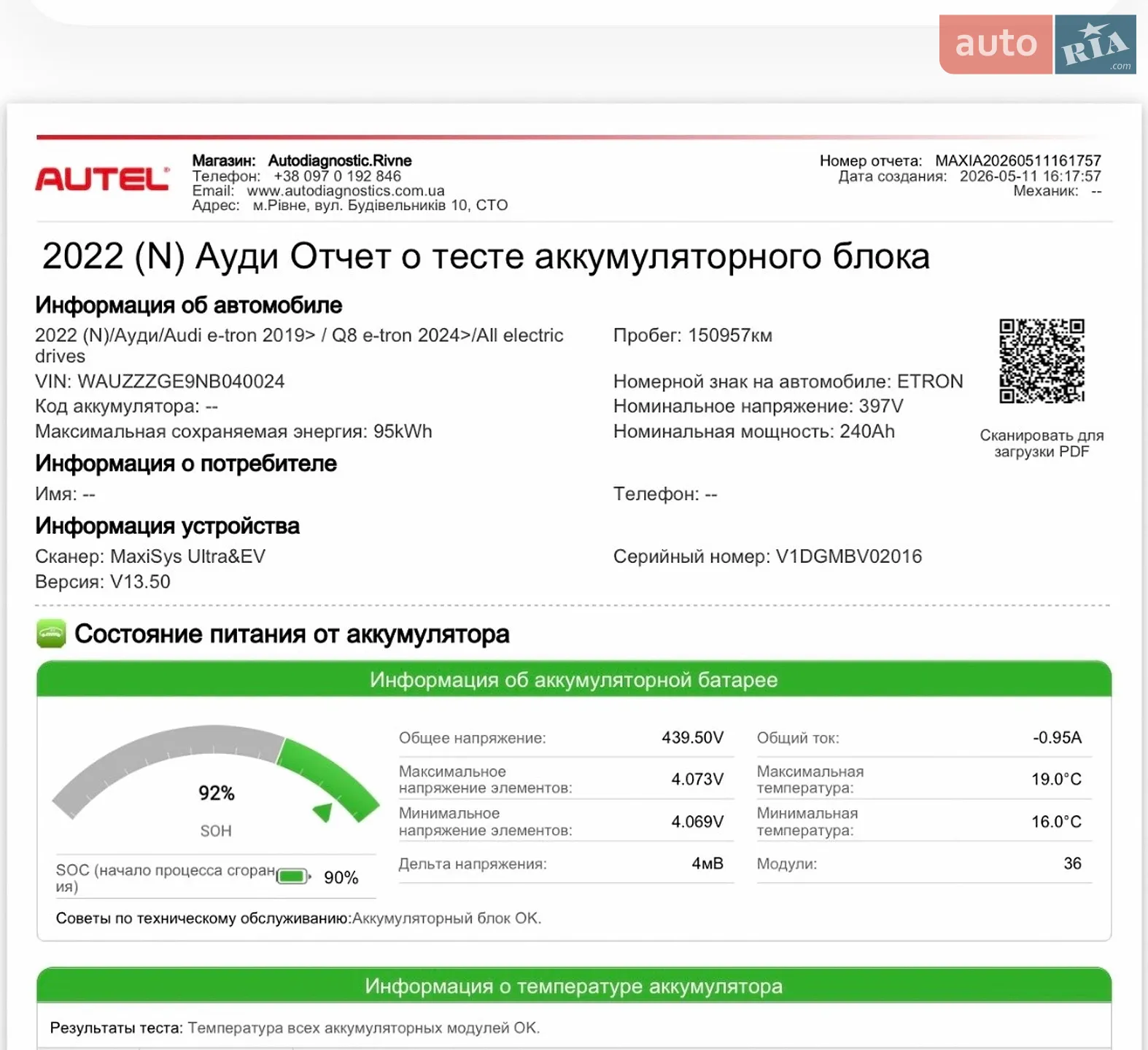Click the Сканировать для загрузки PDF caption
The image size is (1148, 1050).
click(1042, 443)
